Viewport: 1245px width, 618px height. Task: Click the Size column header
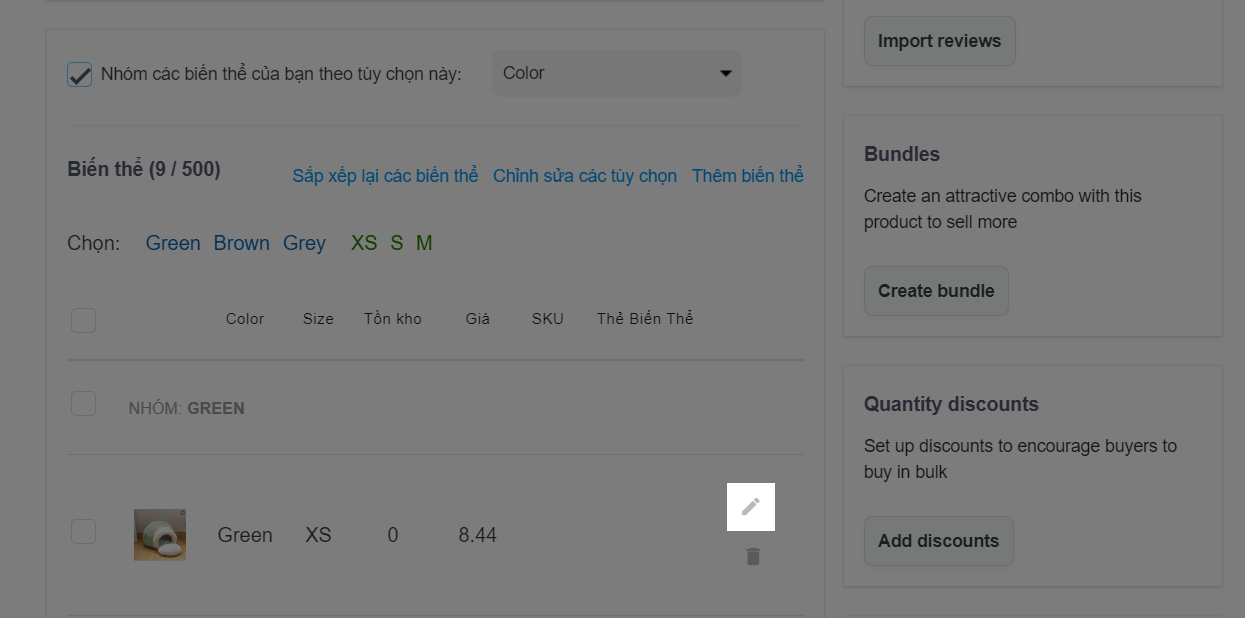[x=318, y=319]
